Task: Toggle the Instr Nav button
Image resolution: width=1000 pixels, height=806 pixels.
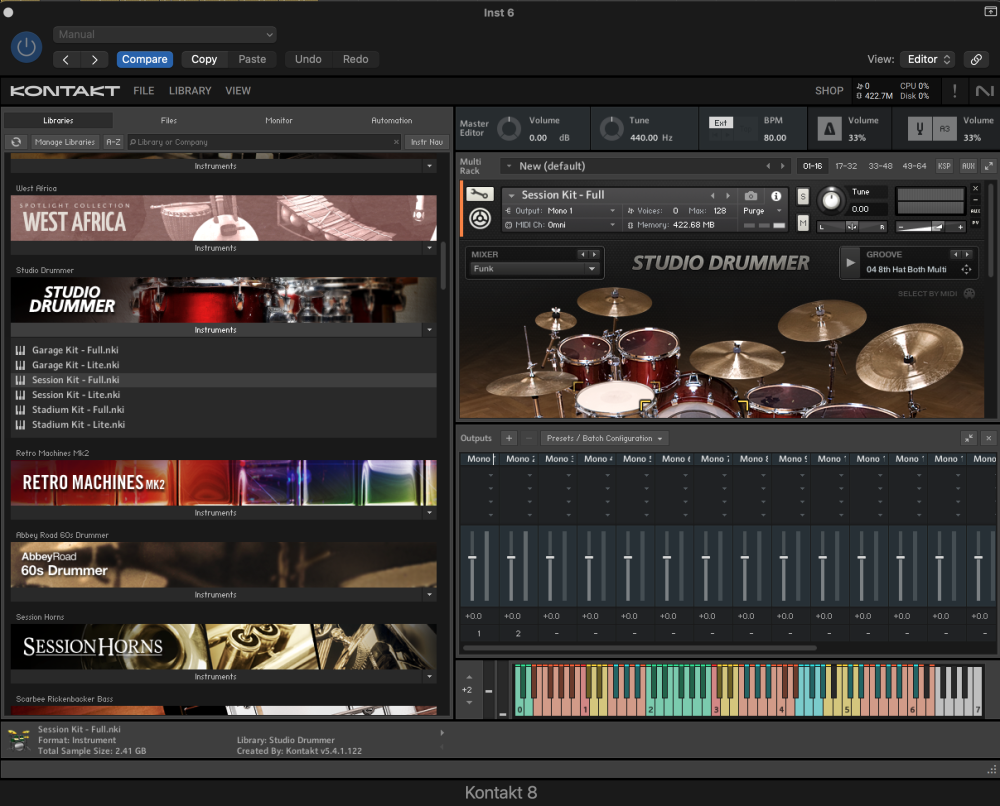Action: 427,142
